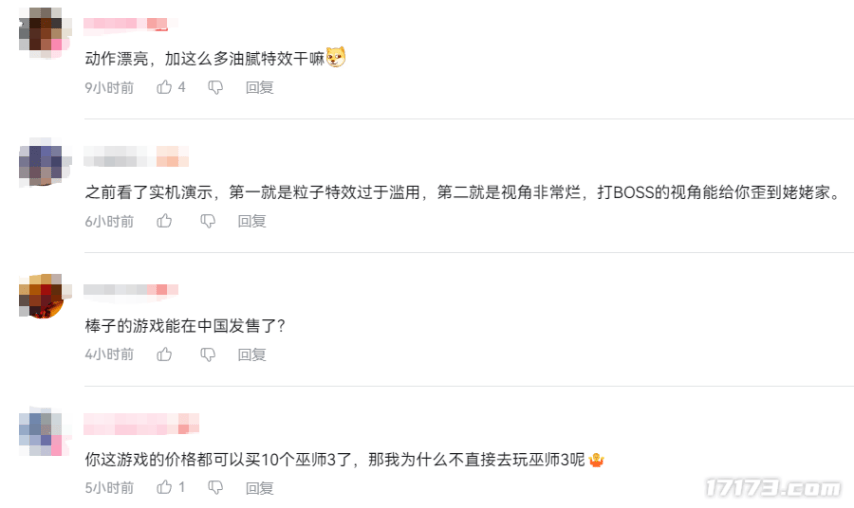
Task: Reply to the 巫师3 comment
Action: (259, 487)
